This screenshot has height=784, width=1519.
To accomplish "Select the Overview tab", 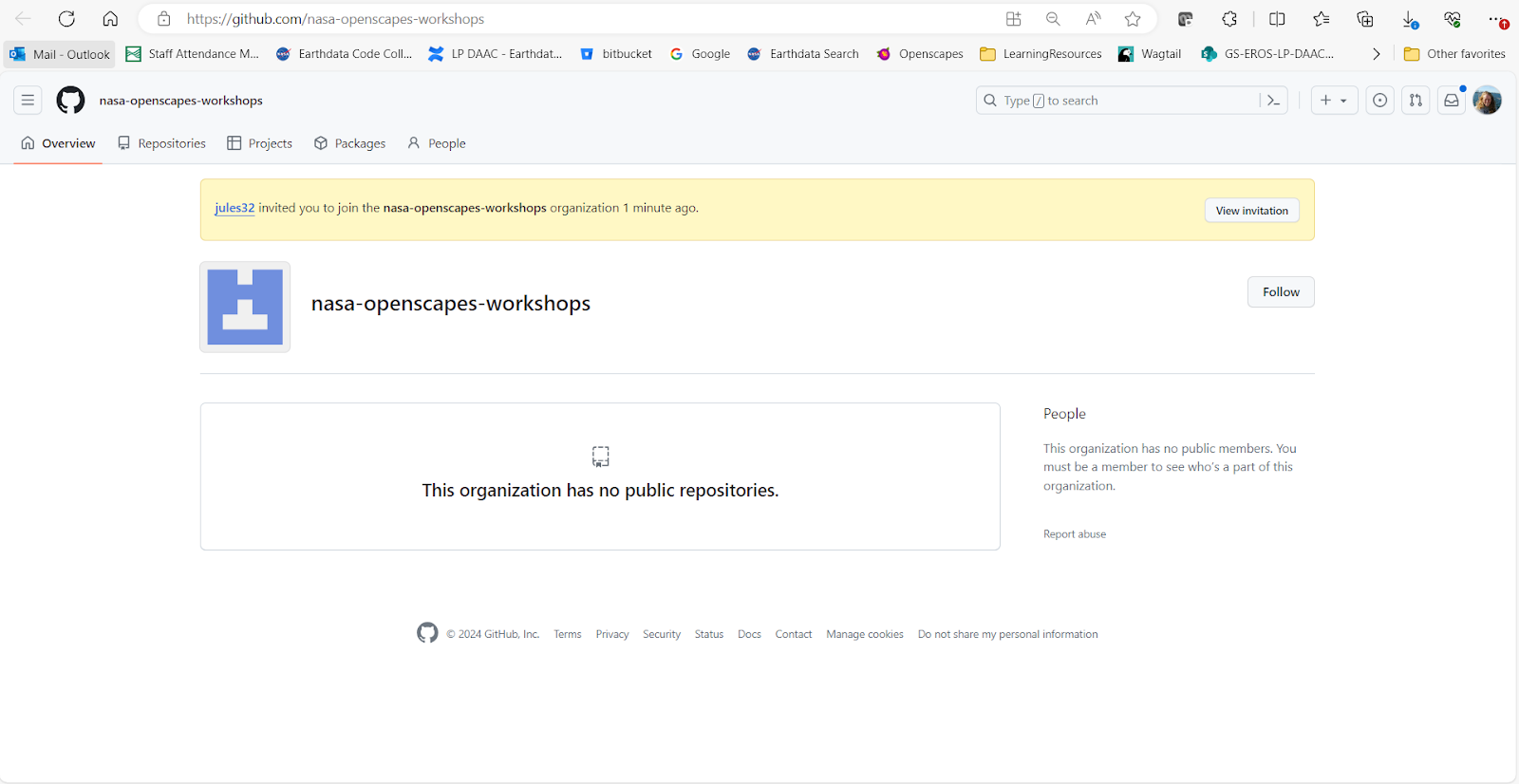I will click(58, 143).
